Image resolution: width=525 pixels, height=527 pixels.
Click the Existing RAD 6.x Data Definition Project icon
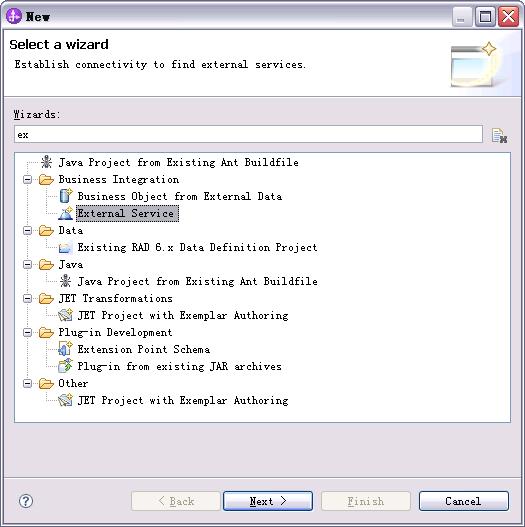pos(65,248)
